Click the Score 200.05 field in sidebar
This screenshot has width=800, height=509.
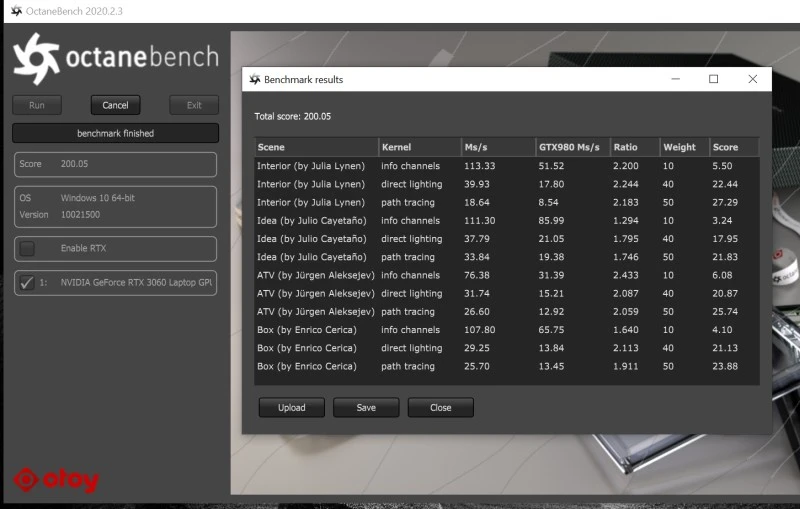pyautogui.click(x=115, y=164)
